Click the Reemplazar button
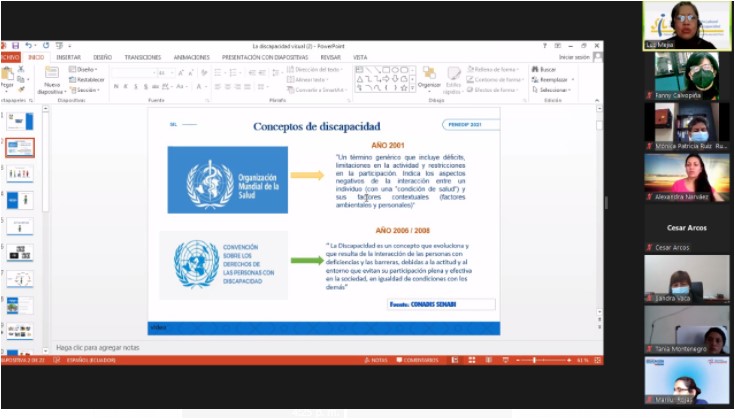The image size is (735, 419). 552,80
